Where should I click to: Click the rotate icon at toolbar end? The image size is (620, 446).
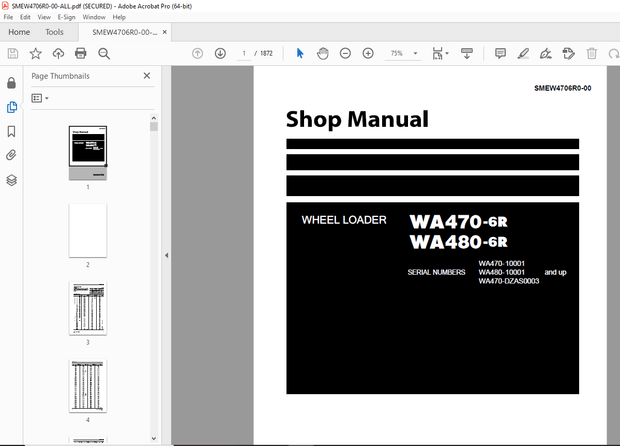point(614,54)
